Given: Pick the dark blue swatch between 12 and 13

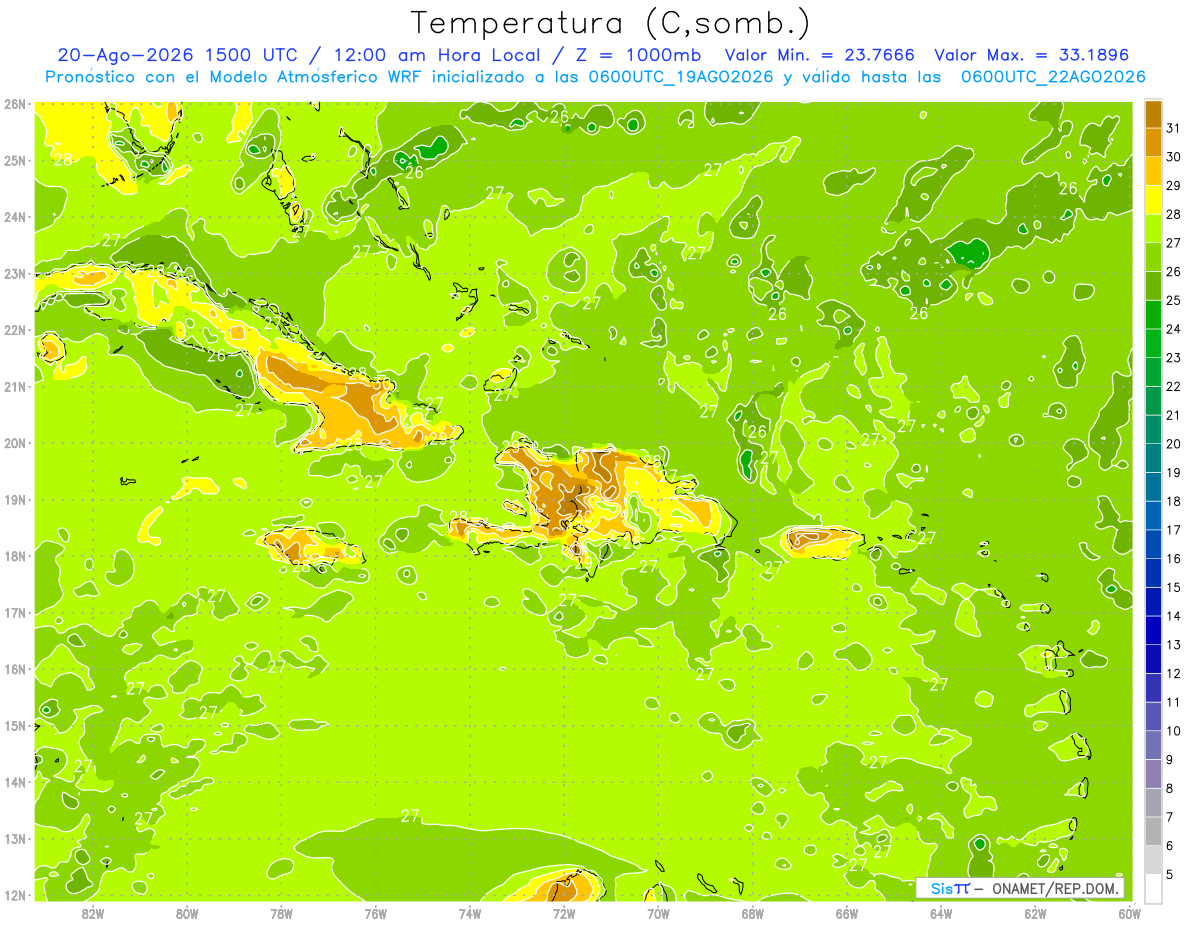Looking at the screenshot, I should (x=1153, y=659).
